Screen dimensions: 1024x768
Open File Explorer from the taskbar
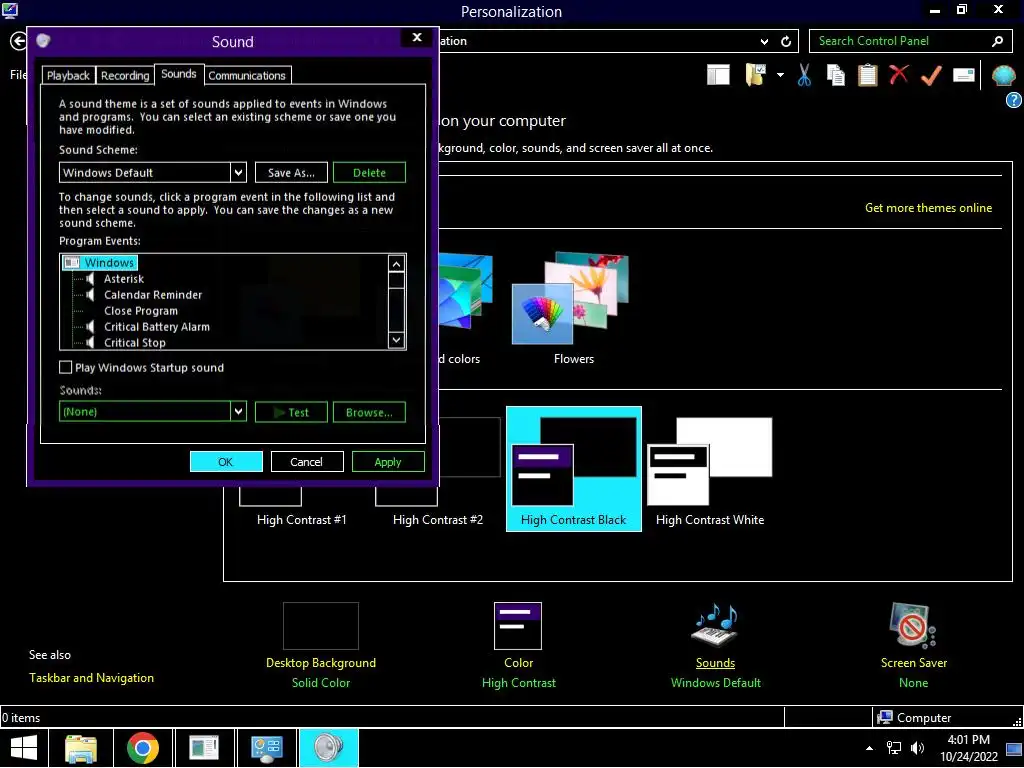pyautogui.click(x=82, y=748)
